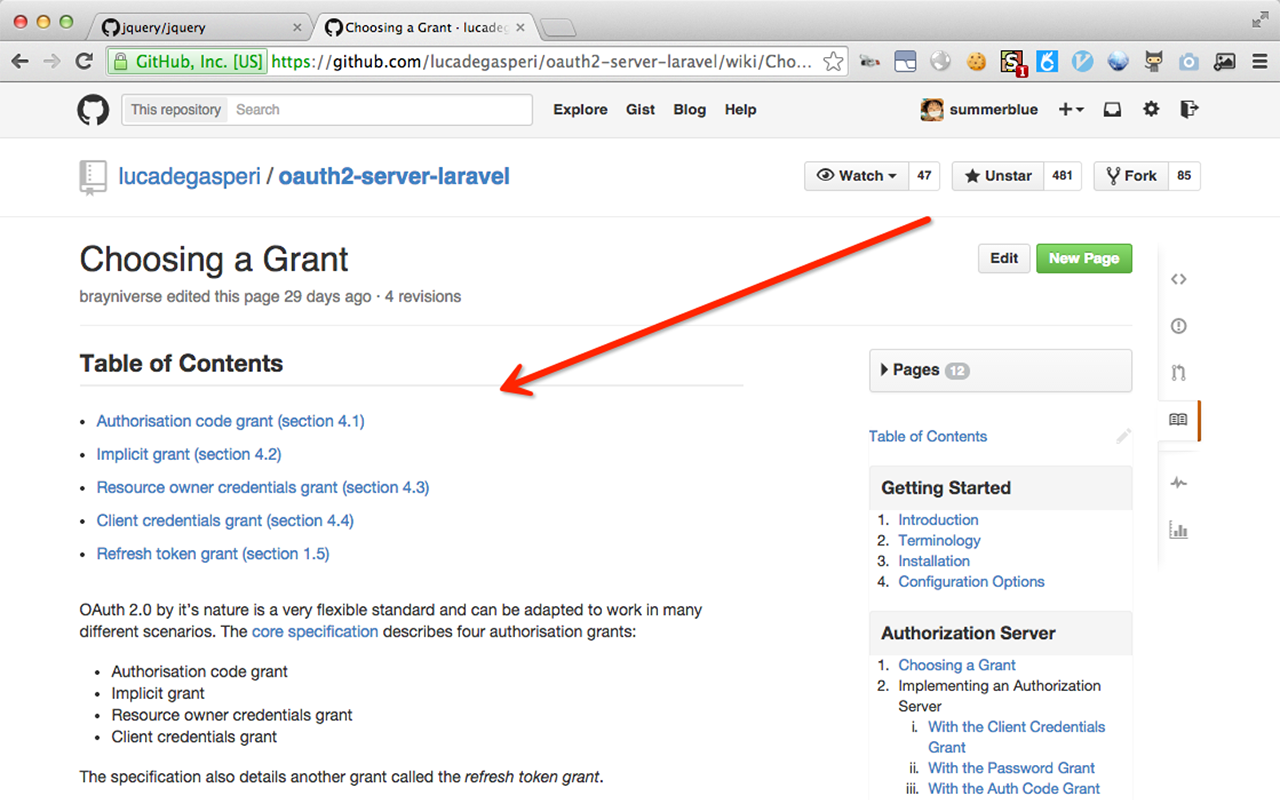Open Help in the header

coord(740,110)
